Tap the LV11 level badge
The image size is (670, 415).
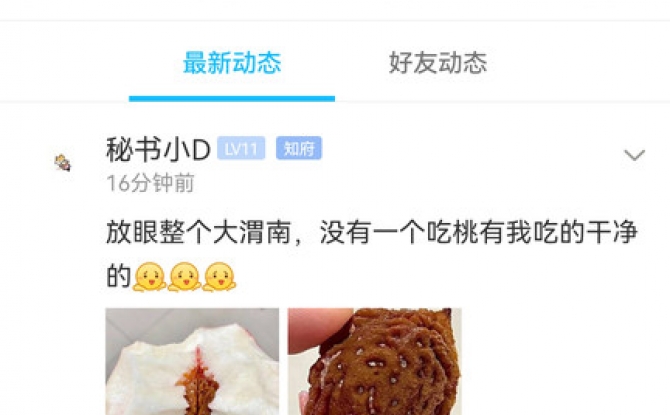[241, 148]
